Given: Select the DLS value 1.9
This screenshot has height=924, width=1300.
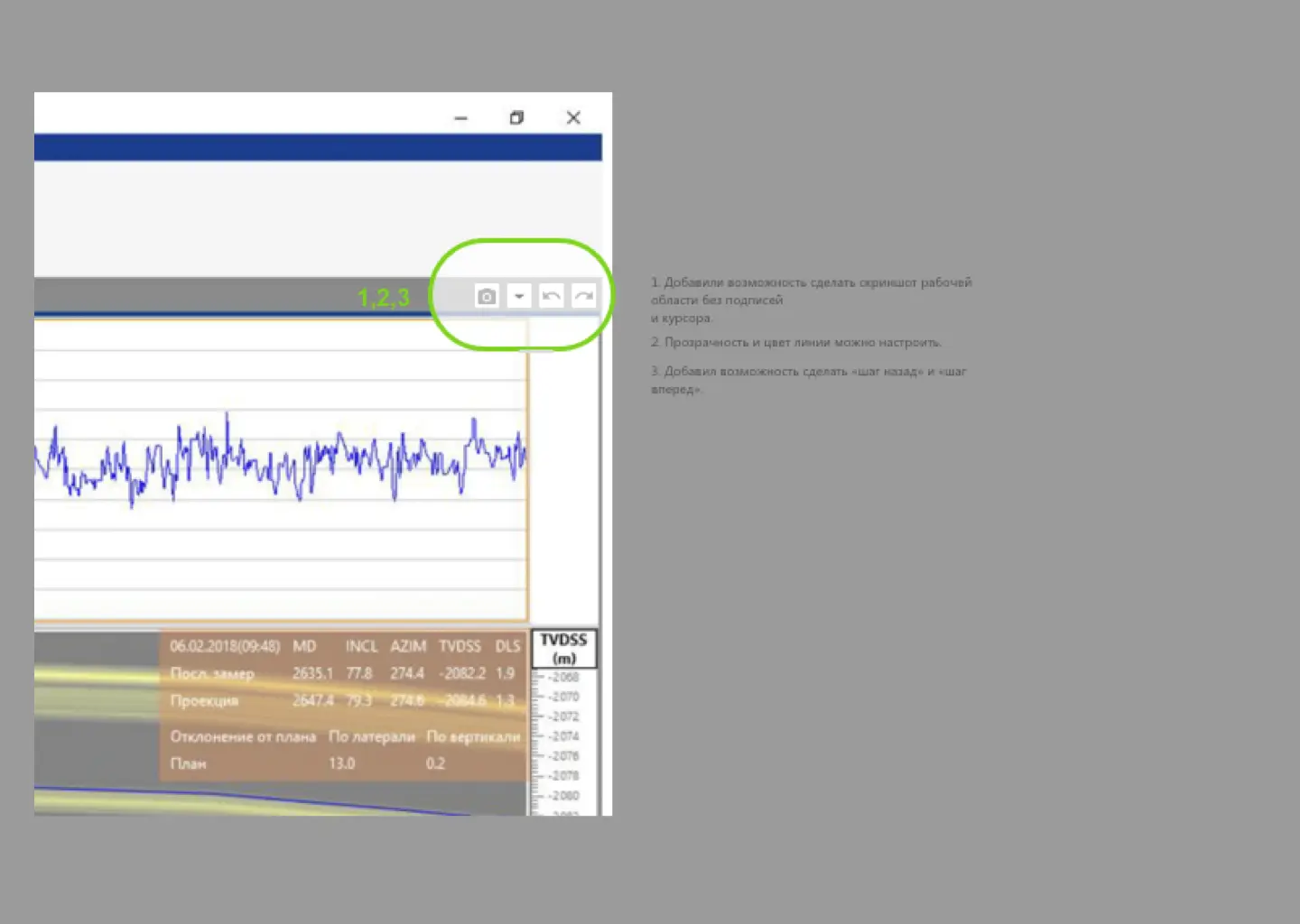Looking at the screenshot, I should (x=505, y=673).
